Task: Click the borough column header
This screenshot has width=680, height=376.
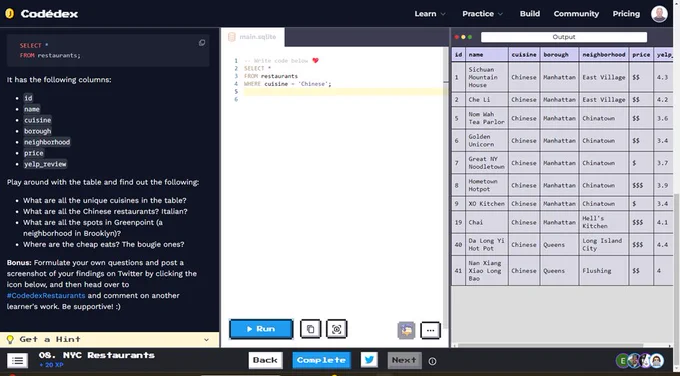Action: (x=559, y=55)
